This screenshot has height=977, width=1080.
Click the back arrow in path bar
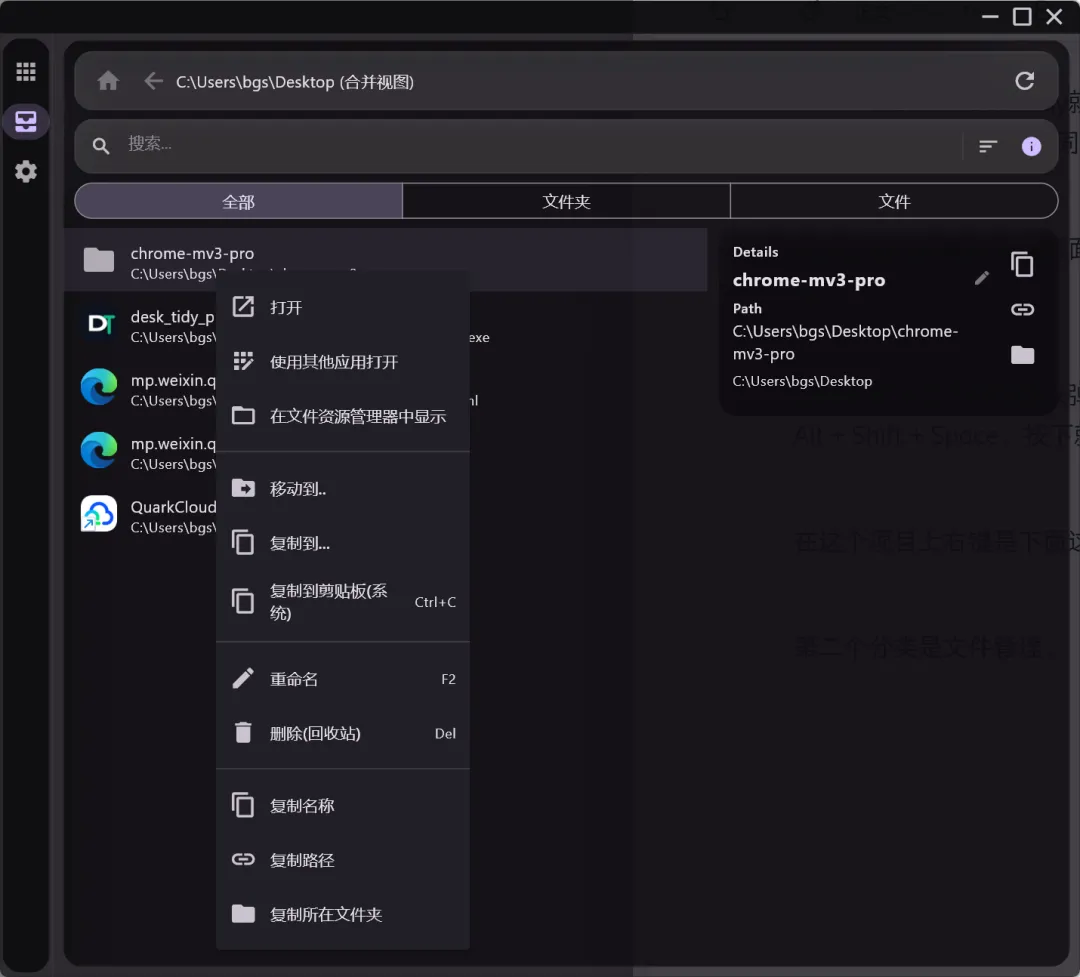tap(153, 81)
